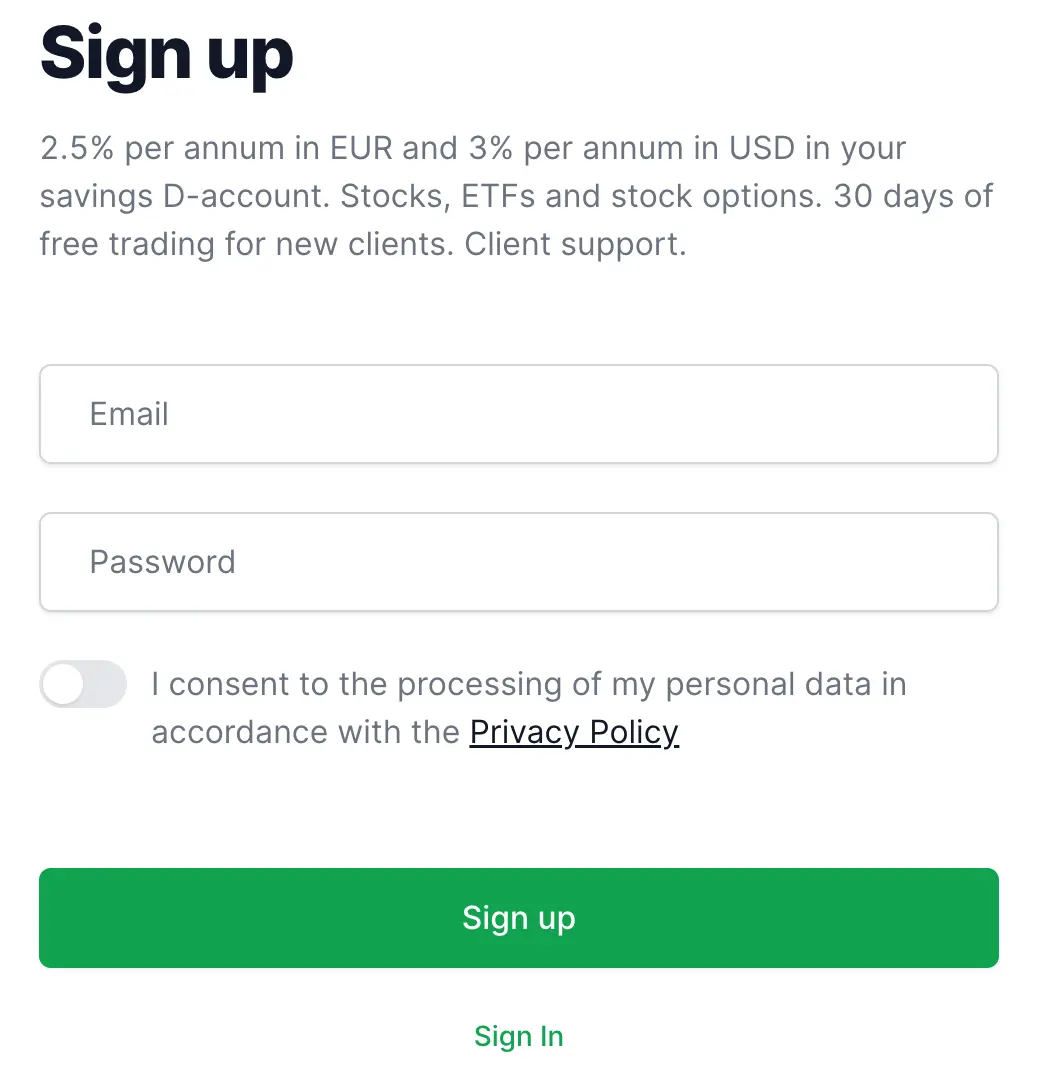Click the underlined Privacy Policy text
Screen dimensions: 1062x1092
[574, 732]
